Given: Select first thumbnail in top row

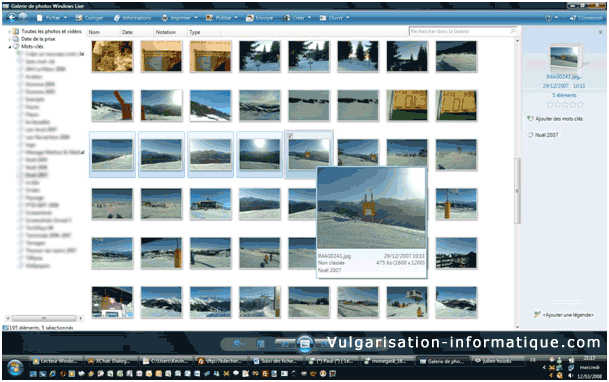Looking at the screenshot, I should [112, 56].
